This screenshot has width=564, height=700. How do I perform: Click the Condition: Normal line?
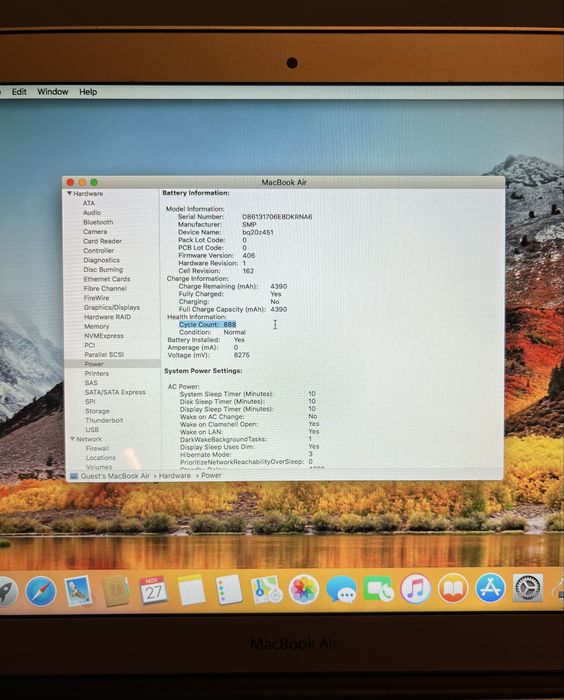click(x=212, y=332)
